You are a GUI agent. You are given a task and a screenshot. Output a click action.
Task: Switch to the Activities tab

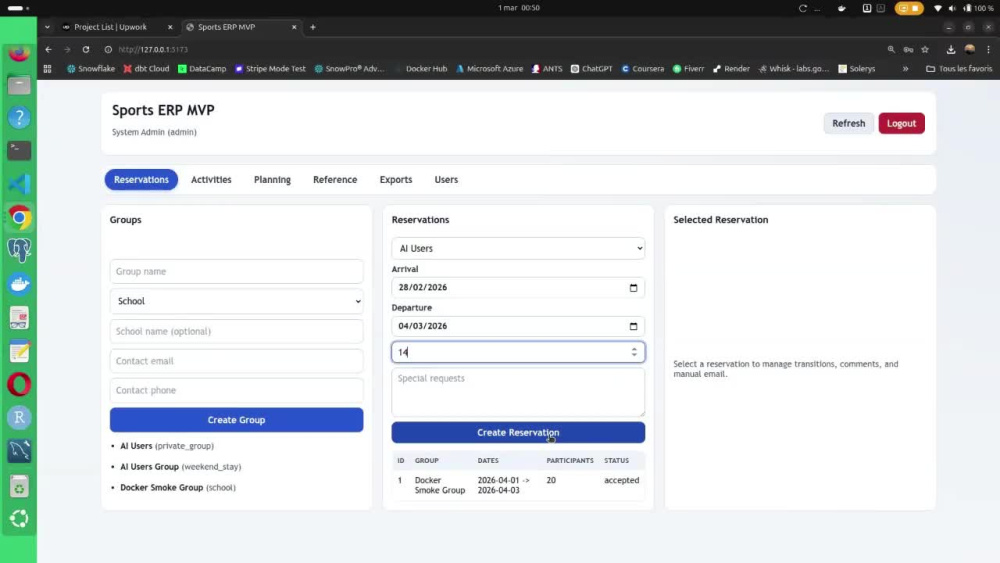[211, 180]
